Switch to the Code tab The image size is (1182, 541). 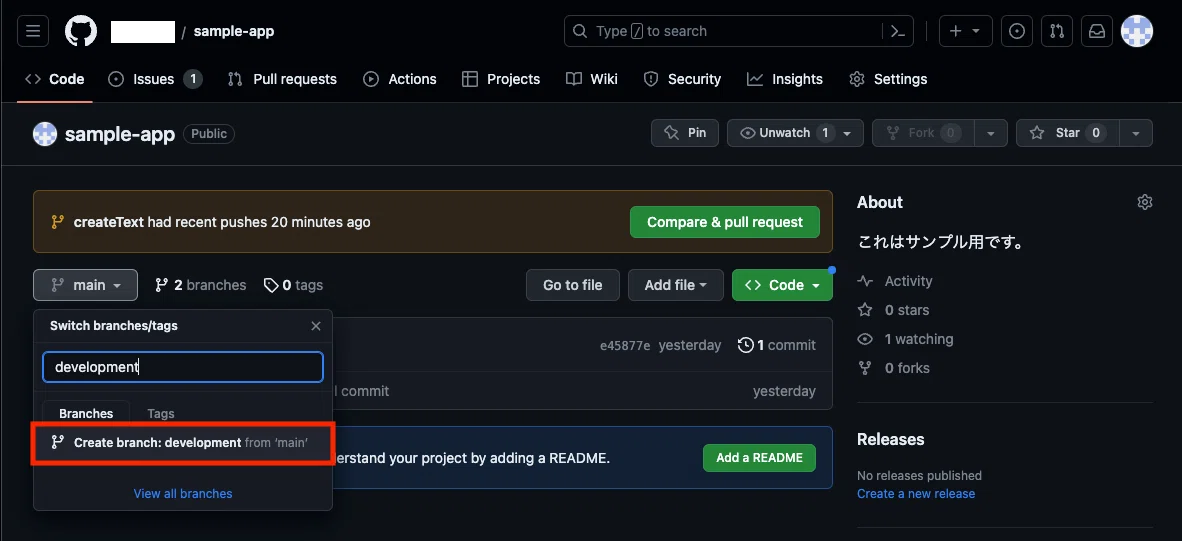pyautogui.click(x=55, y=79)
